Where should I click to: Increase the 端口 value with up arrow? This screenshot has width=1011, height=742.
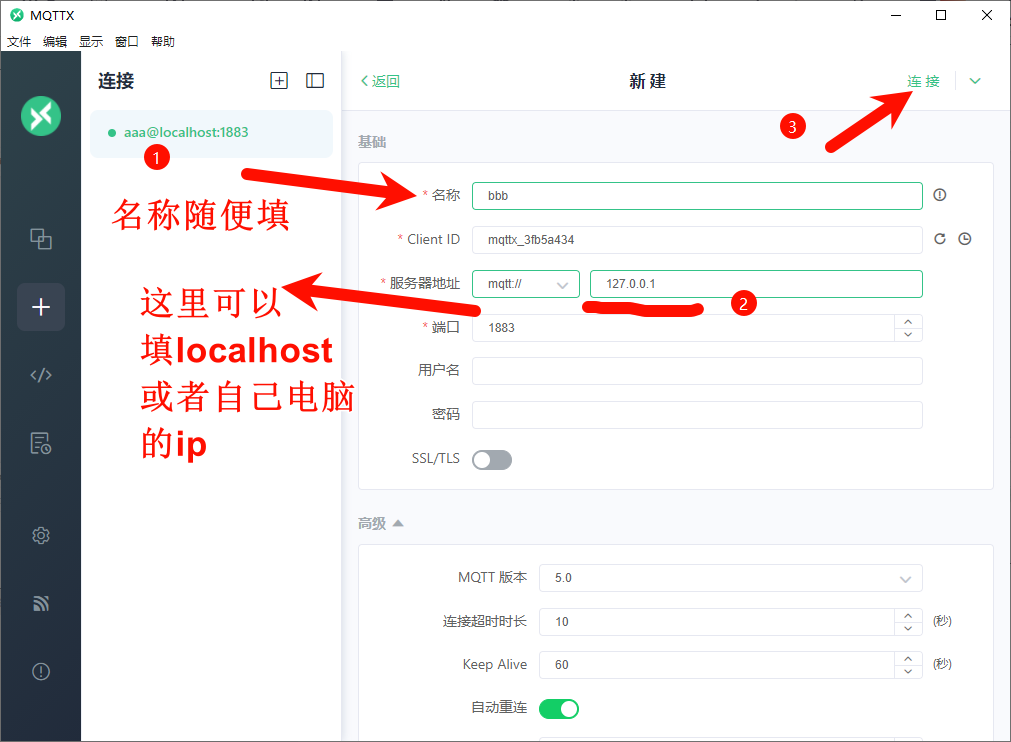(908, 321)
